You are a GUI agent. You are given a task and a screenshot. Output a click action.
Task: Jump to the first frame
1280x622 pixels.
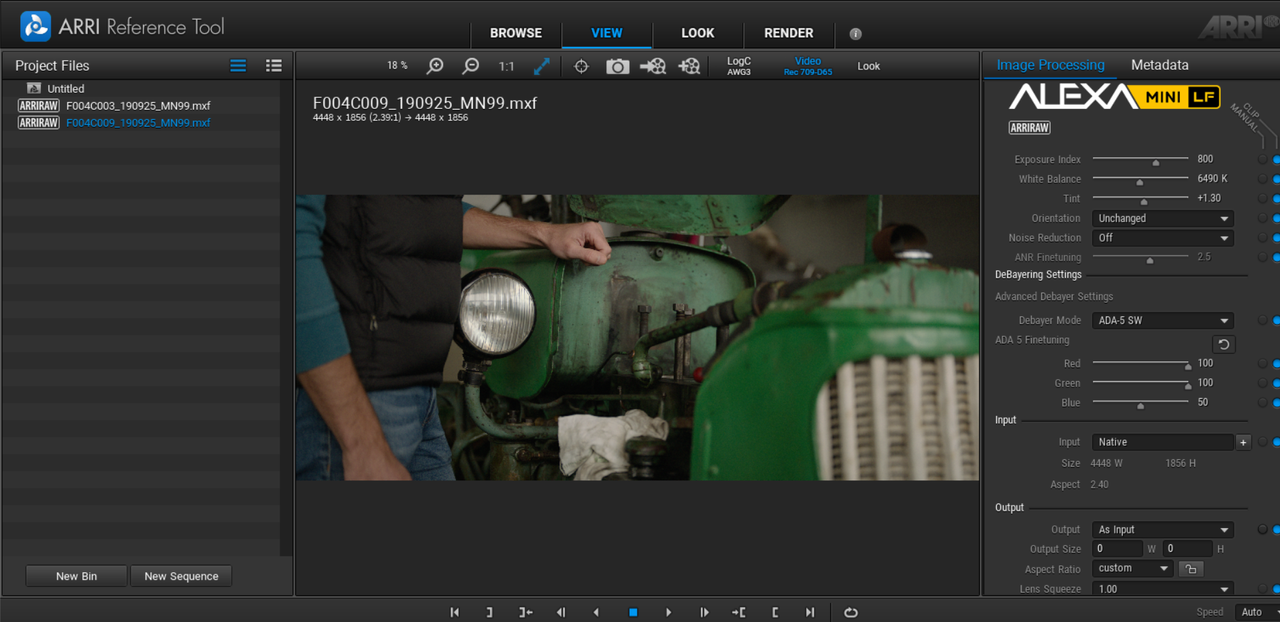tap(454, 612)
